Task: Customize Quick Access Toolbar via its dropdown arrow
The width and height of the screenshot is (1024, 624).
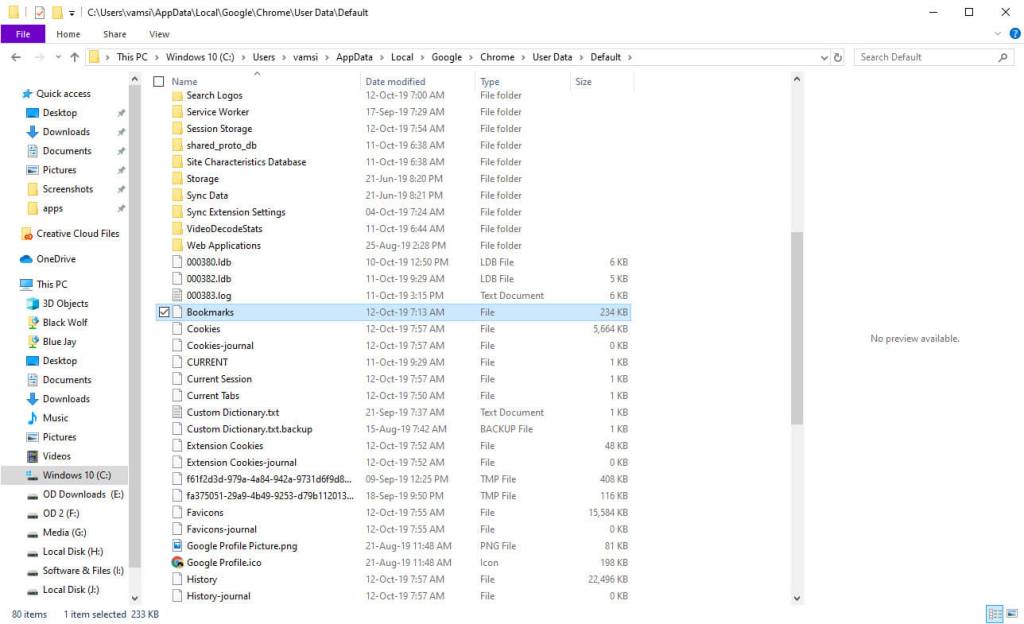Action: [x=72, y=11]
